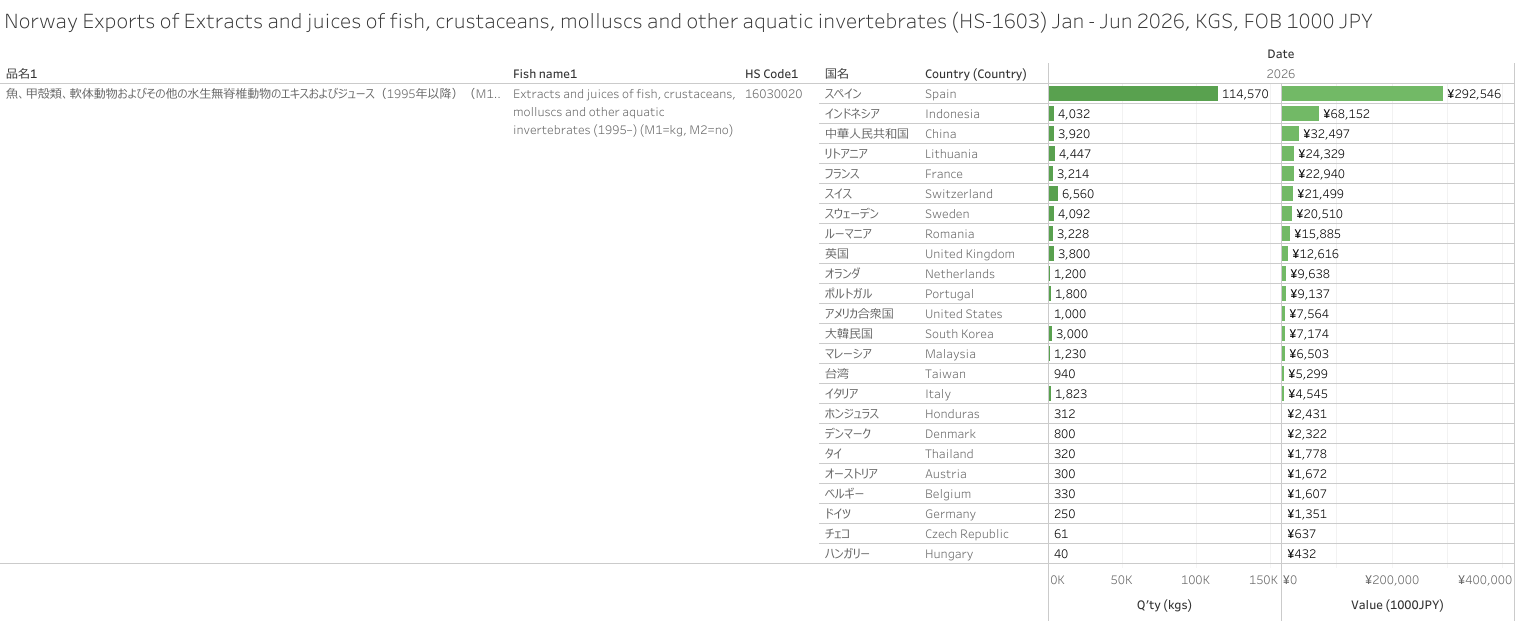Click the Switzerland quantity bar 6,560
The width and height of the screenshot is (1516, 621).
(1053, 193)
